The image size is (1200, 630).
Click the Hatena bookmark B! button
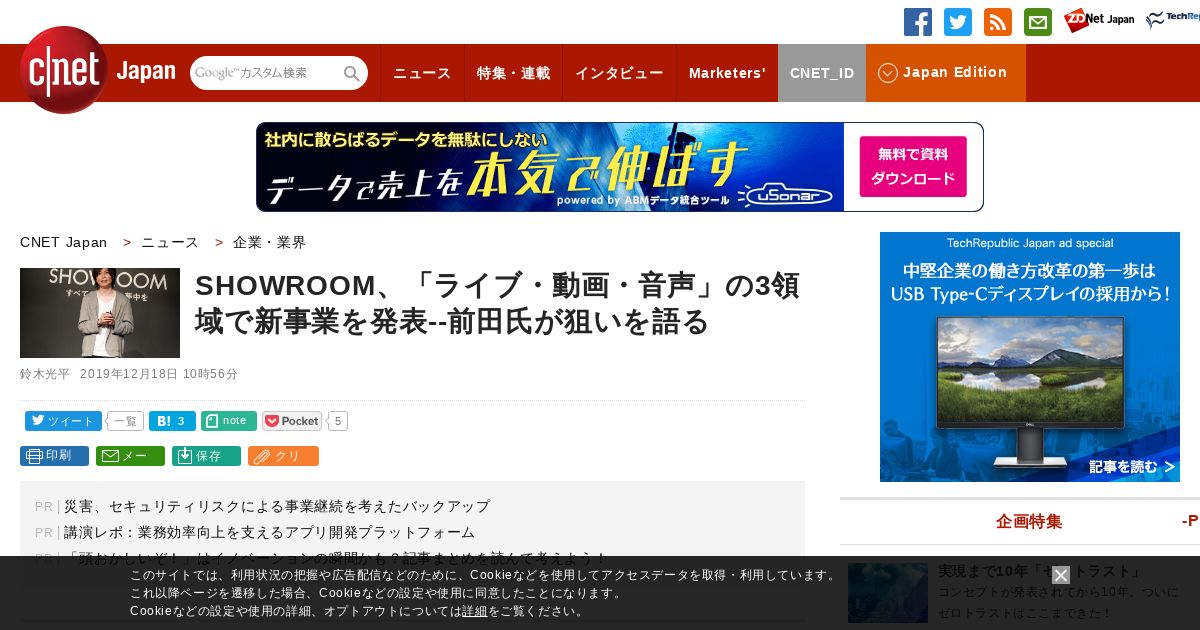pyautogui.click(x=172, y=421)
